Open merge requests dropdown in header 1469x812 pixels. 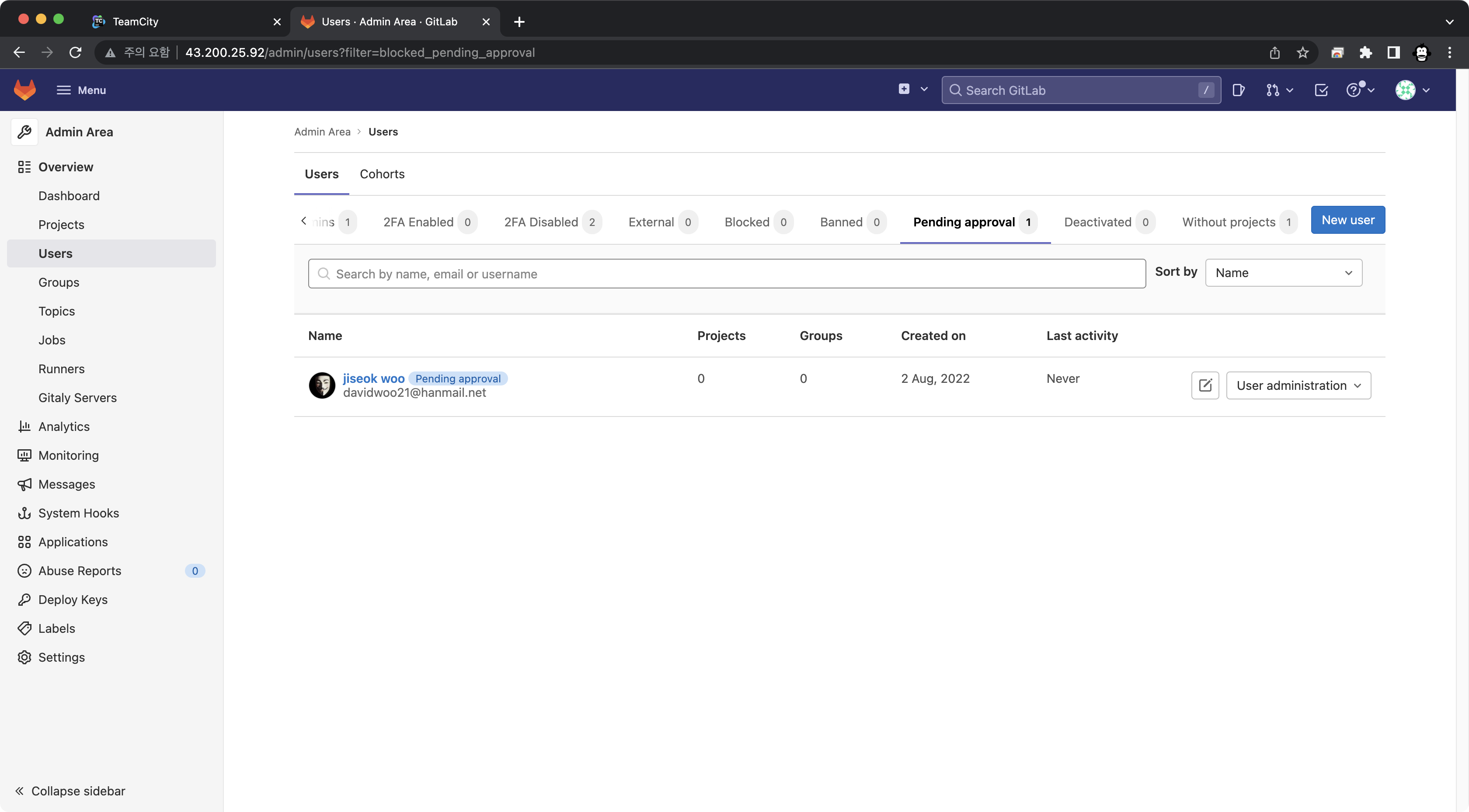(x=1279, y=90)
